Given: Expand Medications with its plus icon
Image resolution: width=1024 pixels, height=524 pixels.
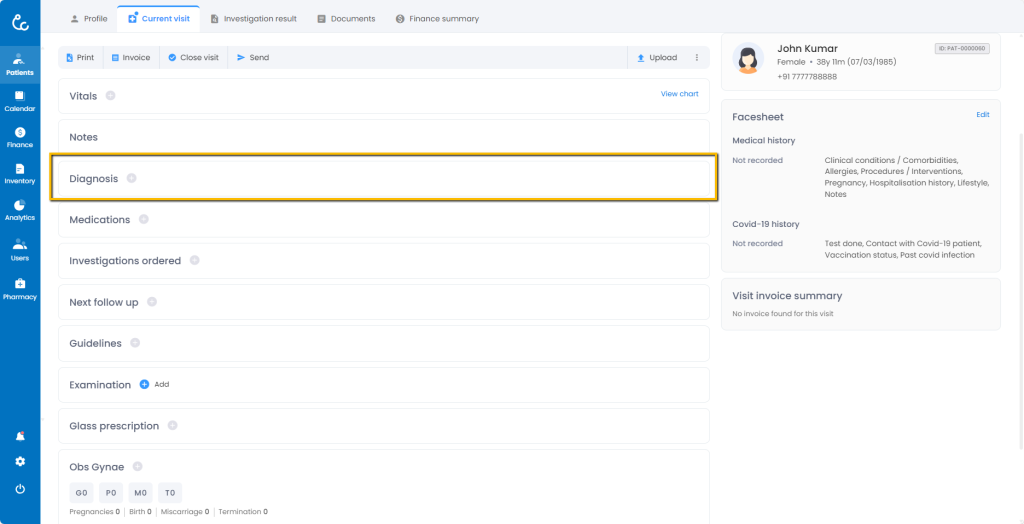Looking at the screenshot, I should point(143,219).
